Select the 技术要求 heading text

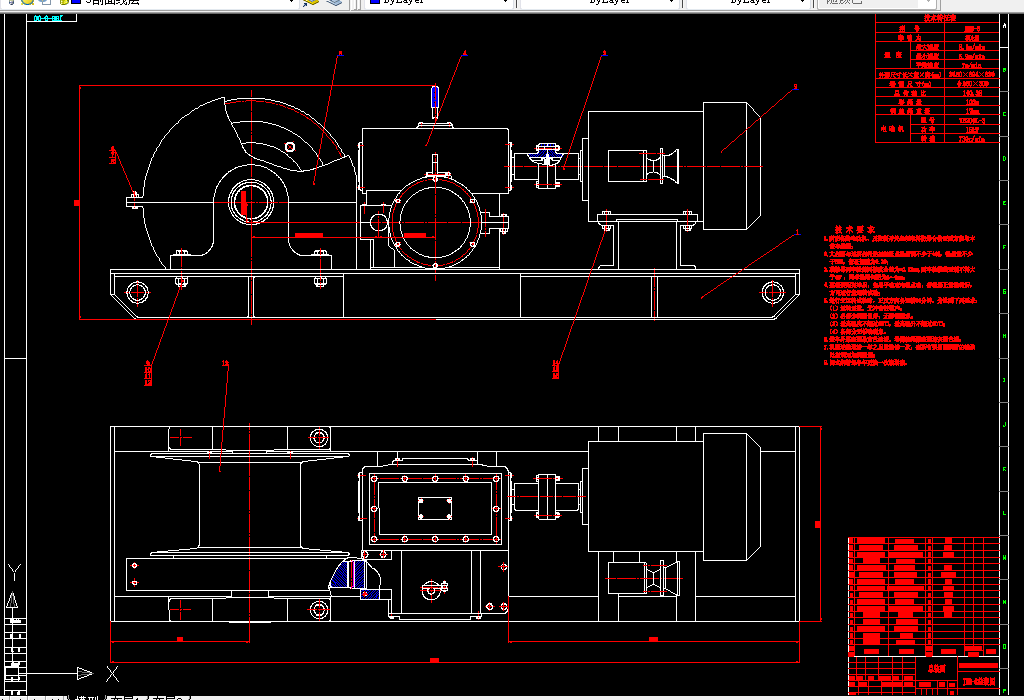click(x=854, y=230)
